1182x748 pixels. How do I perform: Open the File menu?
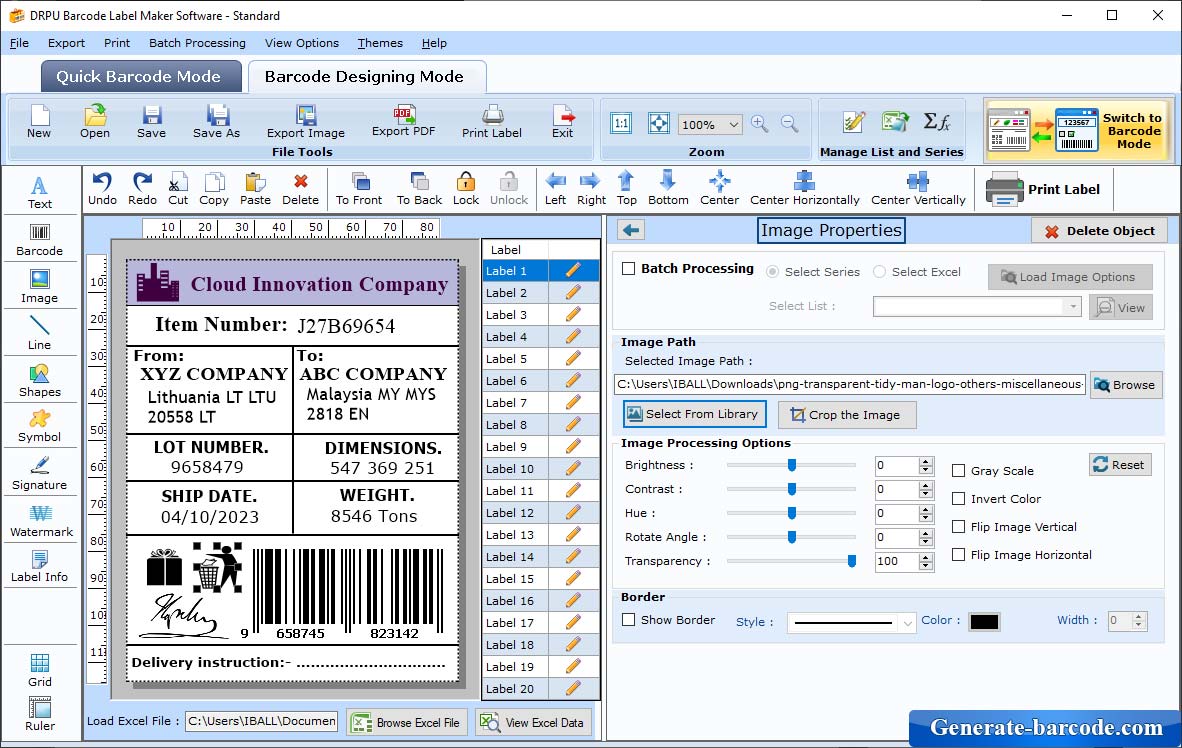click(x=19, y=43)
